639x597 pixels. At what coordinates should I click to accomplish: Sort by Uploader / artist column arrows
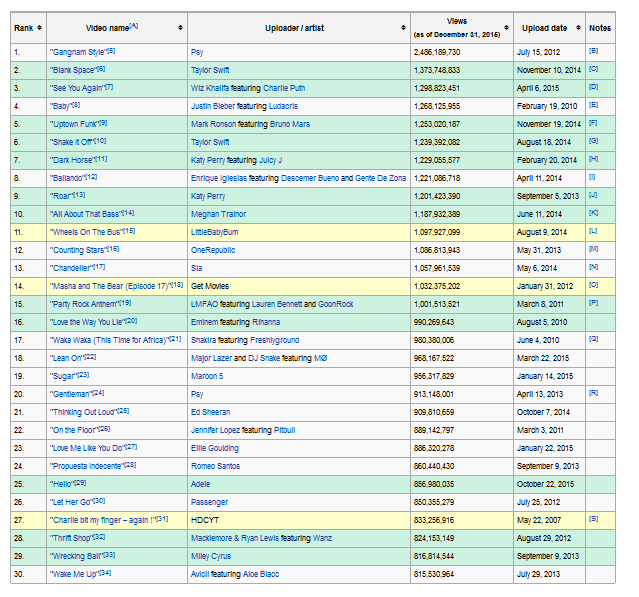403,28
